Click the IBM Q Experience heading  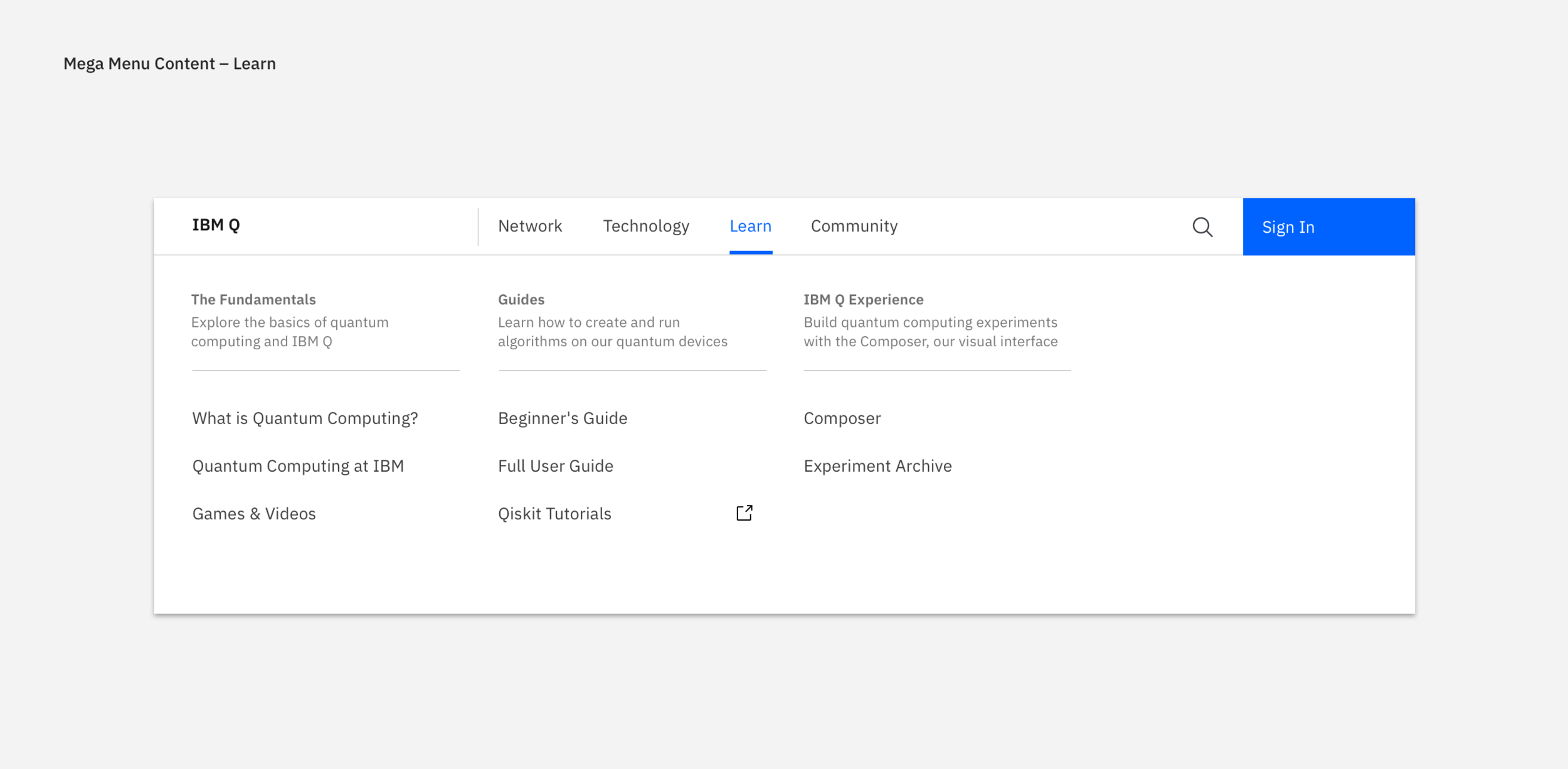pyautogui.click(x=863, y=300)
